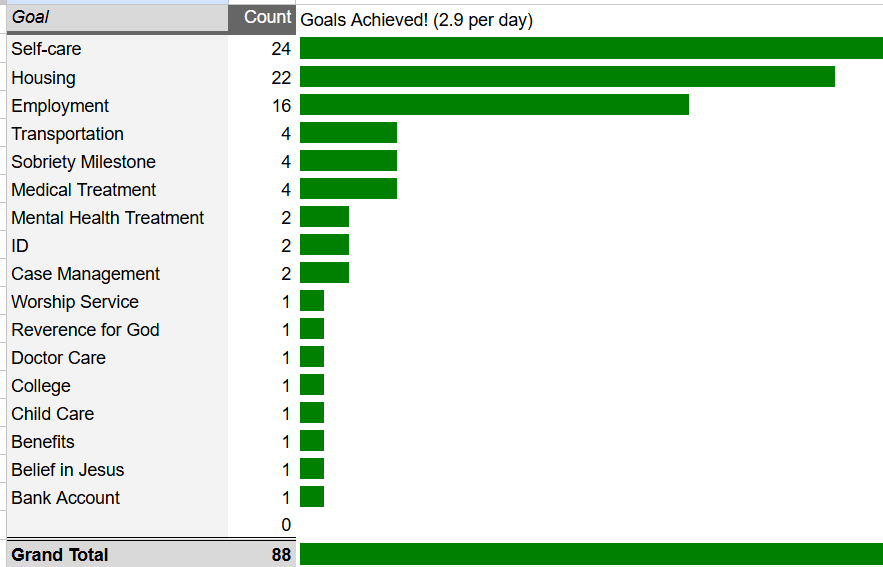
Task: Select the Child Care row label
Action: (53, 414)
